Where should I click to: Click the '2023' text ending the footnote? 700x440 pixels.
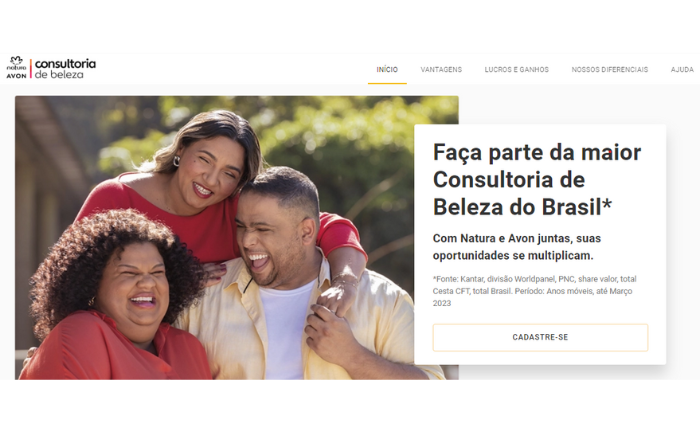pyautogui.click(x=442, y=303)
